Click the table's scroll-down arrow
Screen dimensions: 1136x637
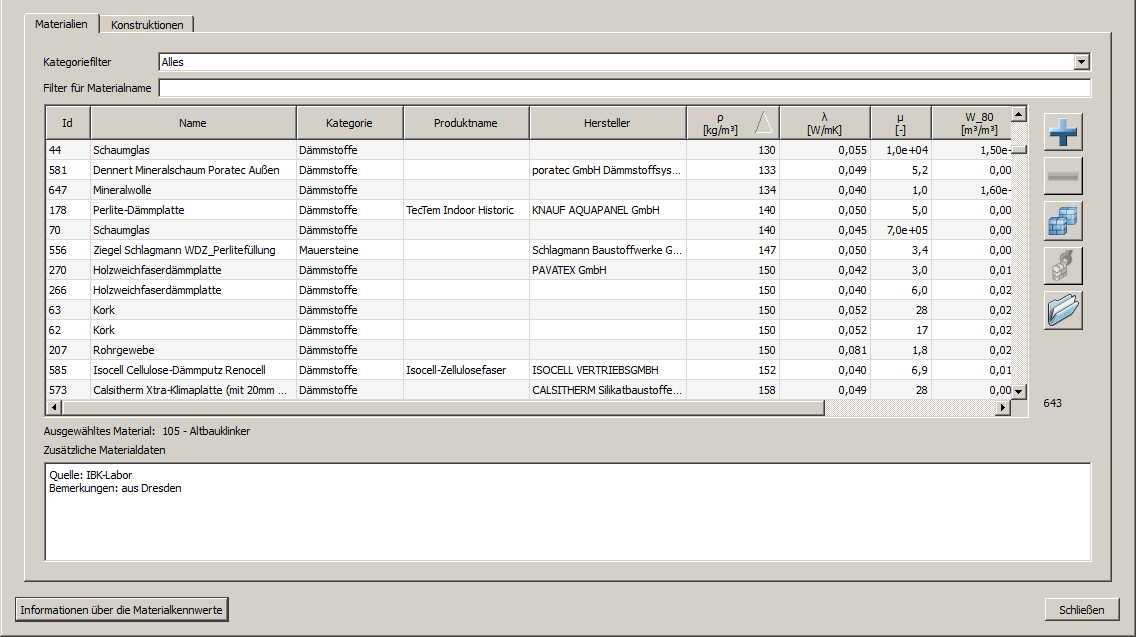pyautogui.click(x=1019, y=391)
